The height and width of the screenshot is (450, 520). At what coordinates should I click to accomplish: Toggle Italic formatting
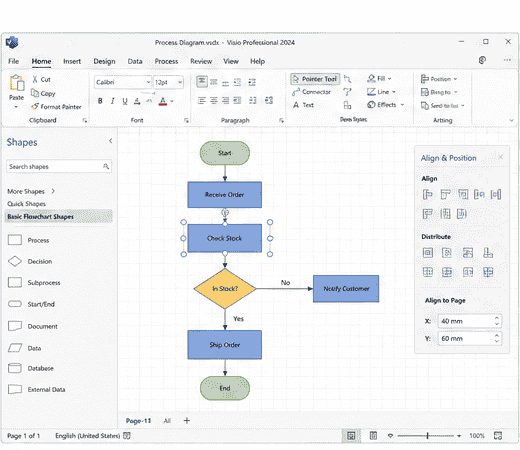pyautogui.click(x=113, y=101)
